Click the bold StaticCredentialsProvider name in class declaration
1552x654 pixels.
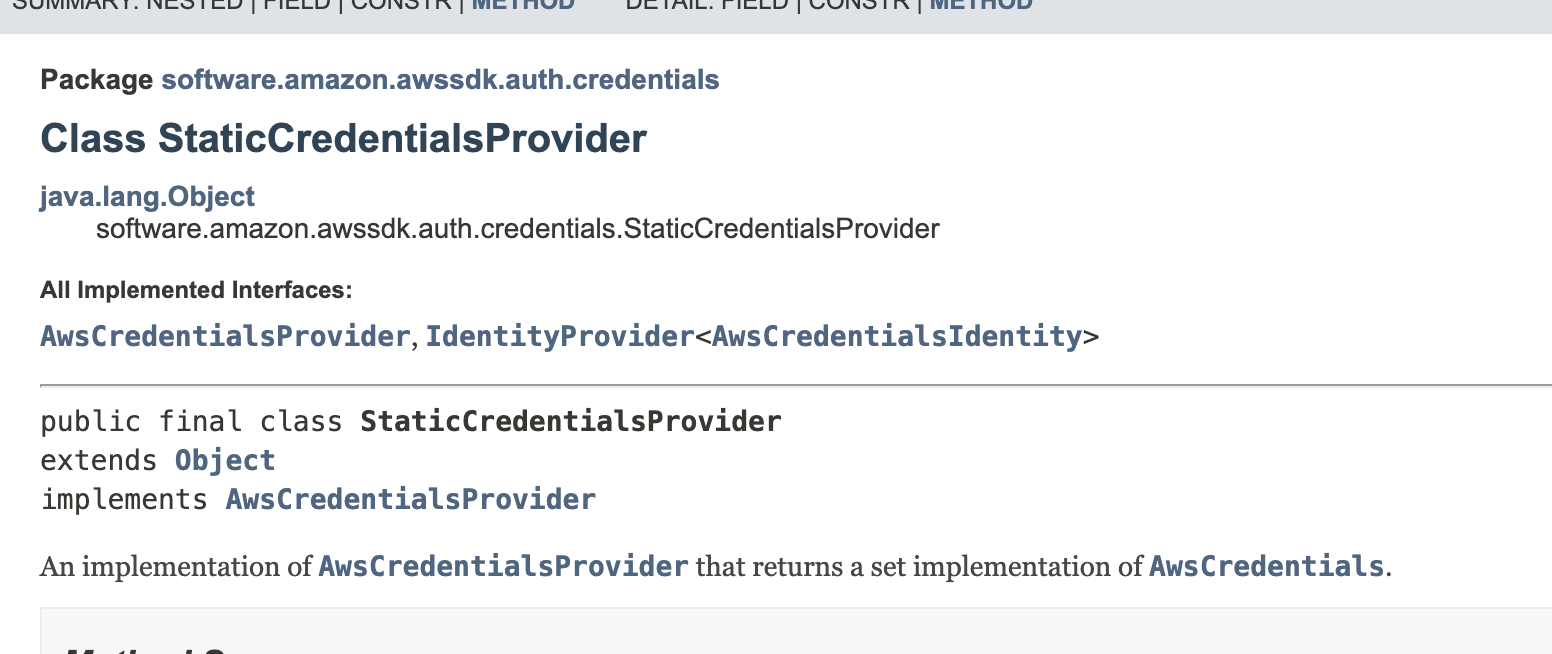(571, 421)
